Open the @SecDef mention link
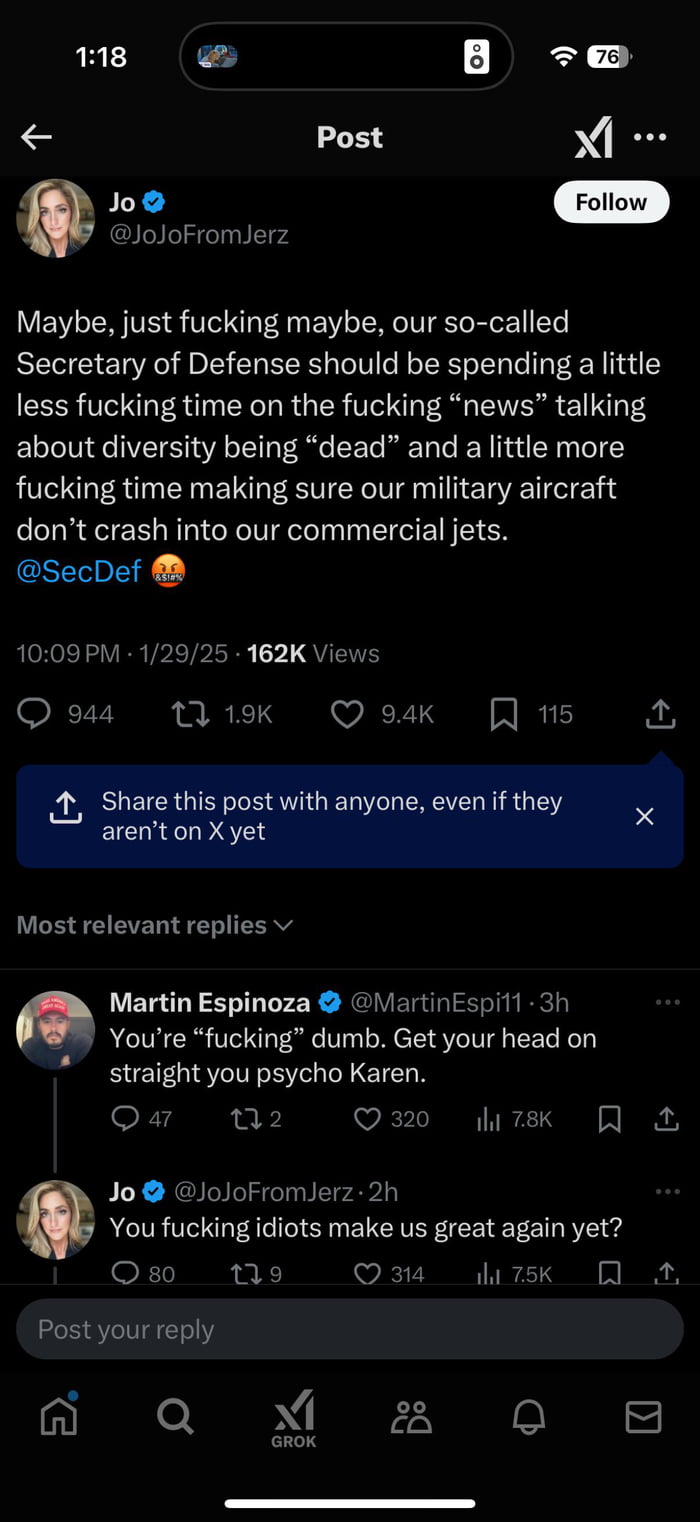 pos(79,572)
